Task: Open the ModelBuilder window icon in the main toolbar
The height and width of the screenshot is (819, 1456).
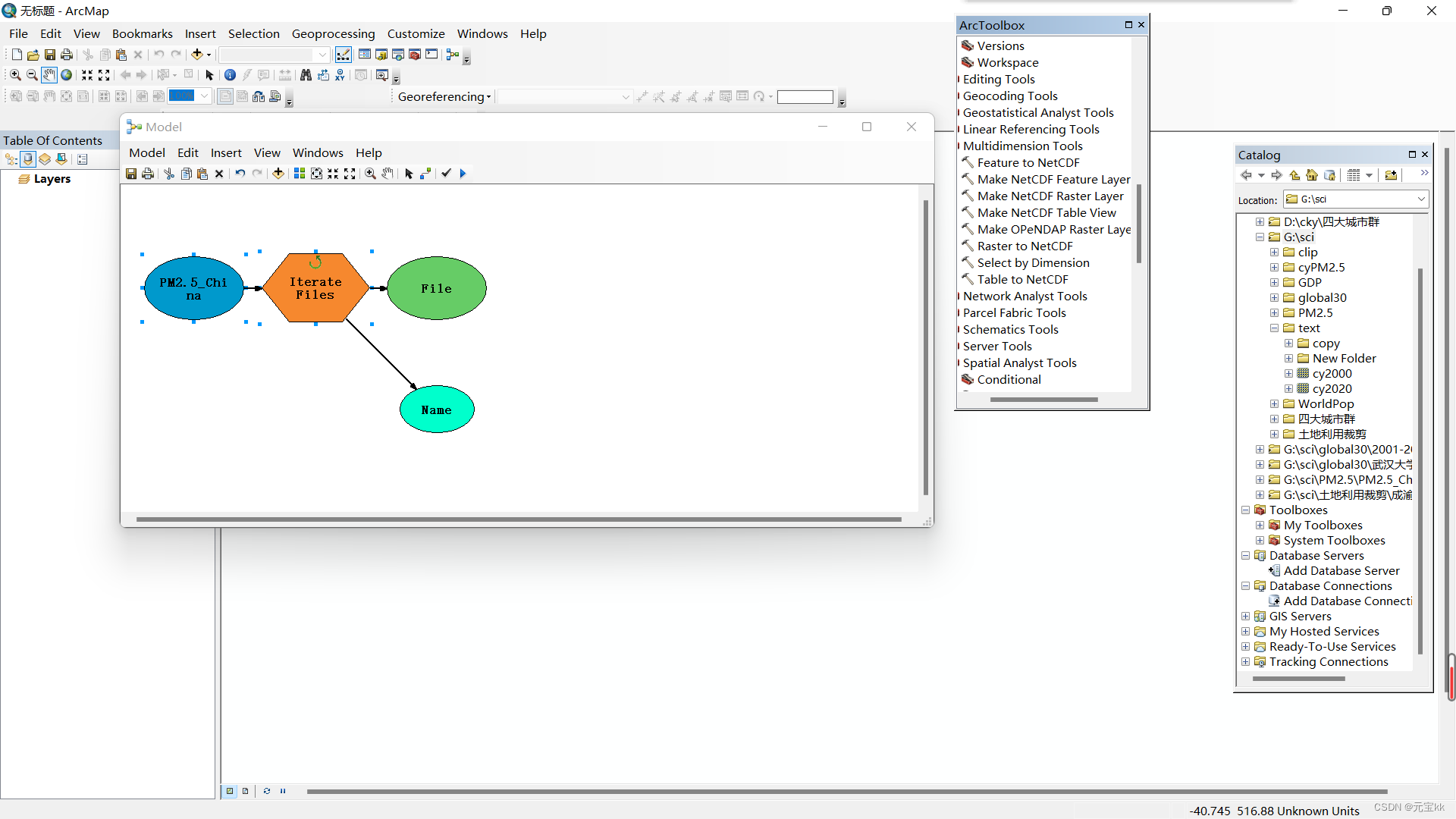Action: [x=453, y=55]
